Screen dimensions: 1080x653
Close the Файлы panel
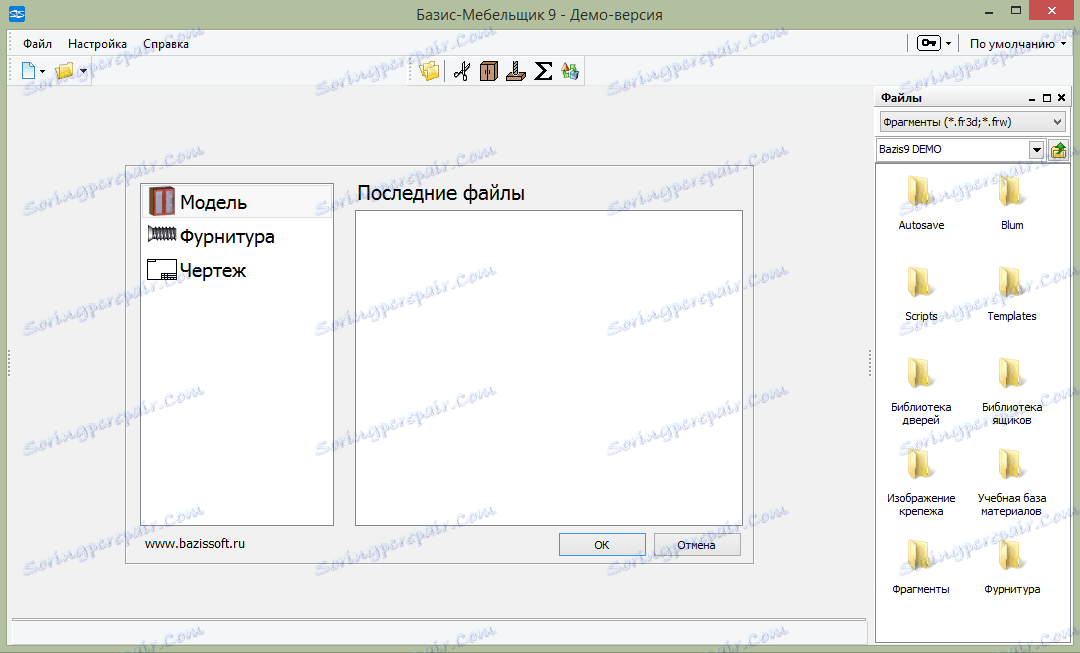(x=1061, y=98)
